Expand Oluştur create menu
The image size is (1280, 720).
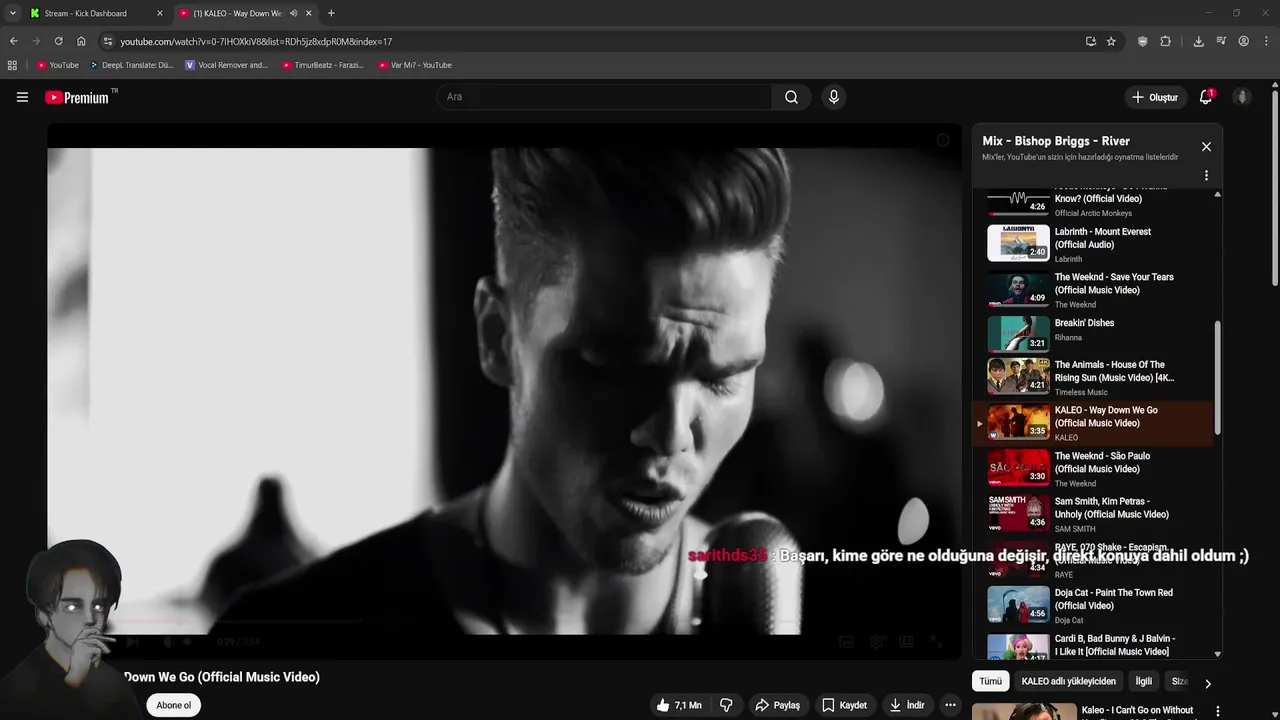1154,97
